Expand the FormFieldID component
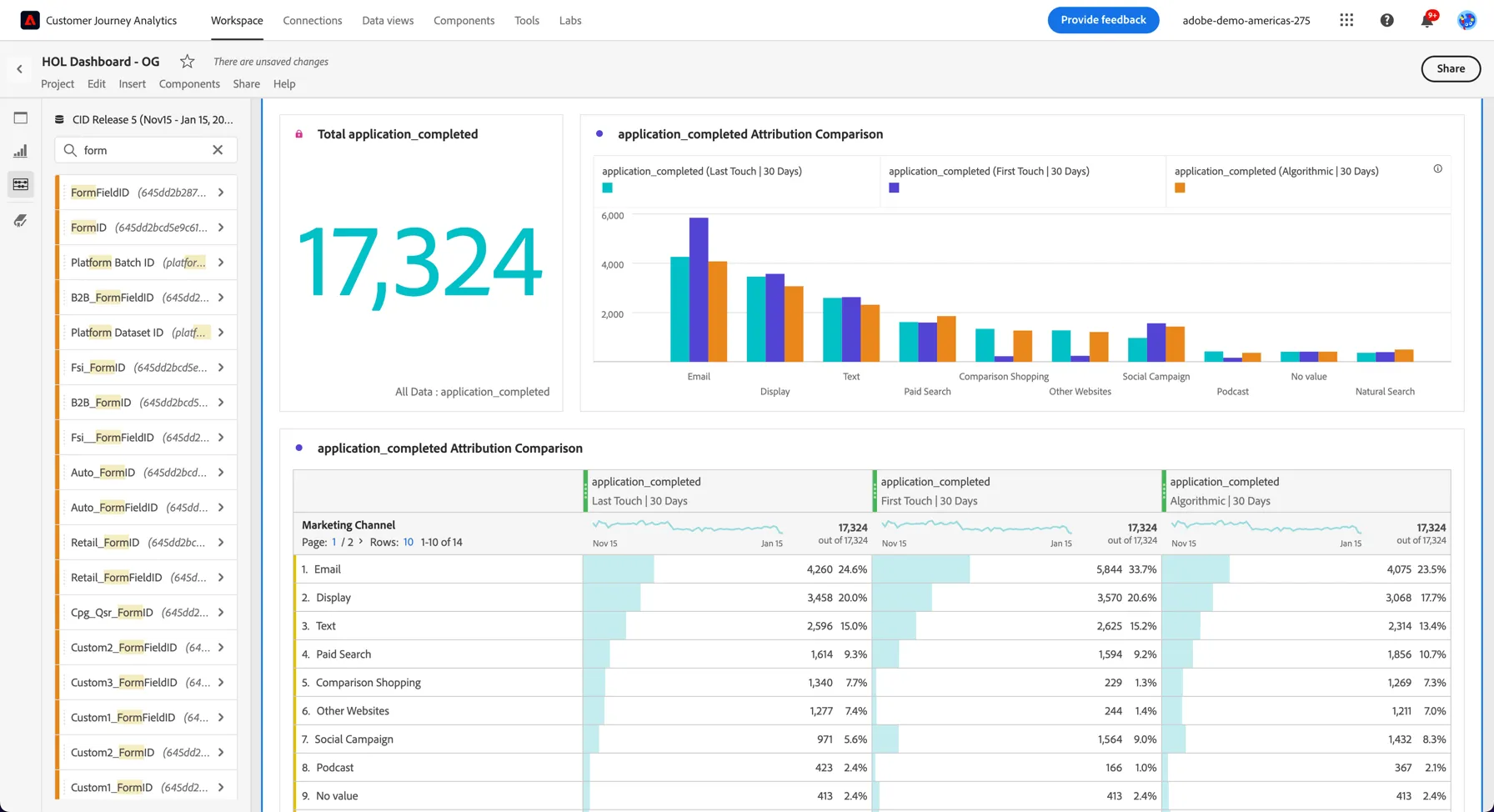1494x812 pixels. (x=221, y=193)
